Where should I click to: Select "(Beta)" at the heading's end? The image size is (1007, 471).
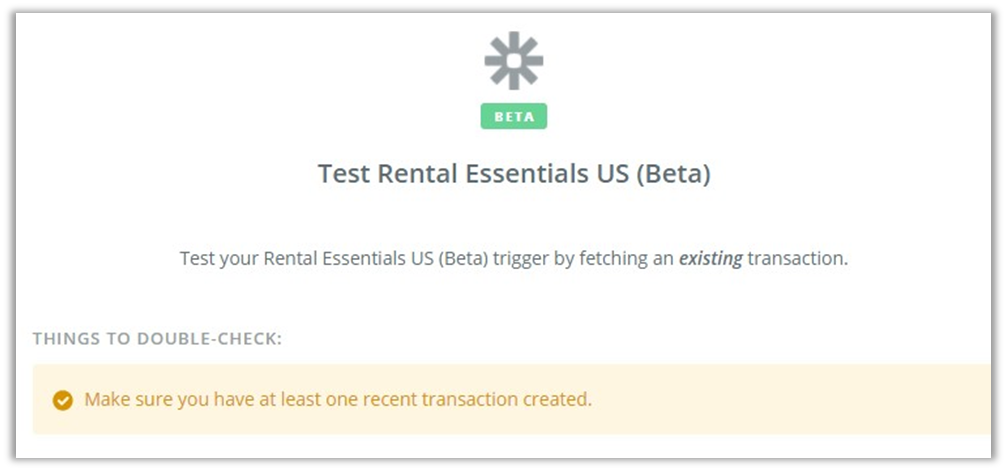click(x=672, y=174)
